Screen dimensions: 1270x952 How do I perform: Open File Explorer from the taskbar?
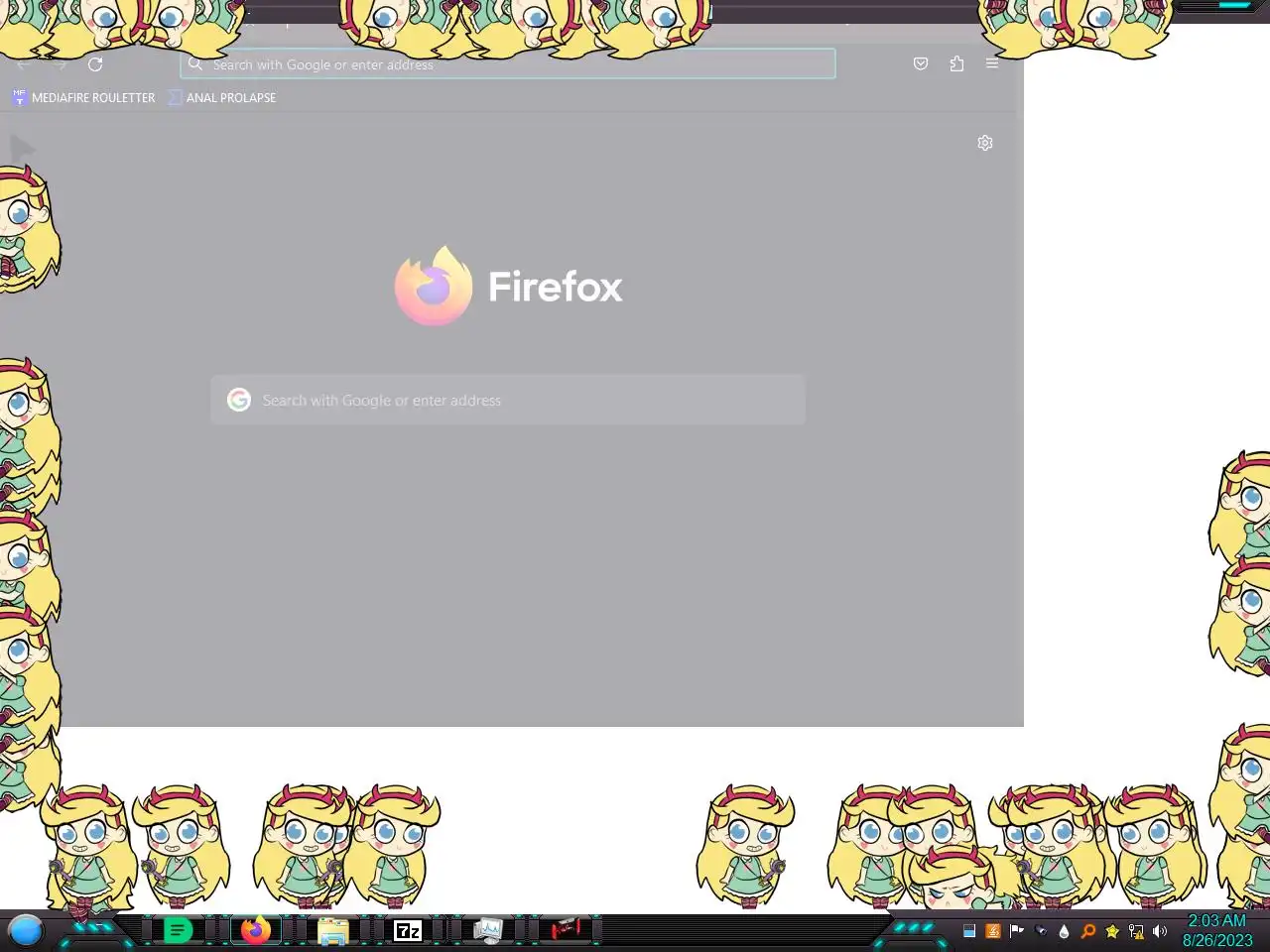point(332,931)
